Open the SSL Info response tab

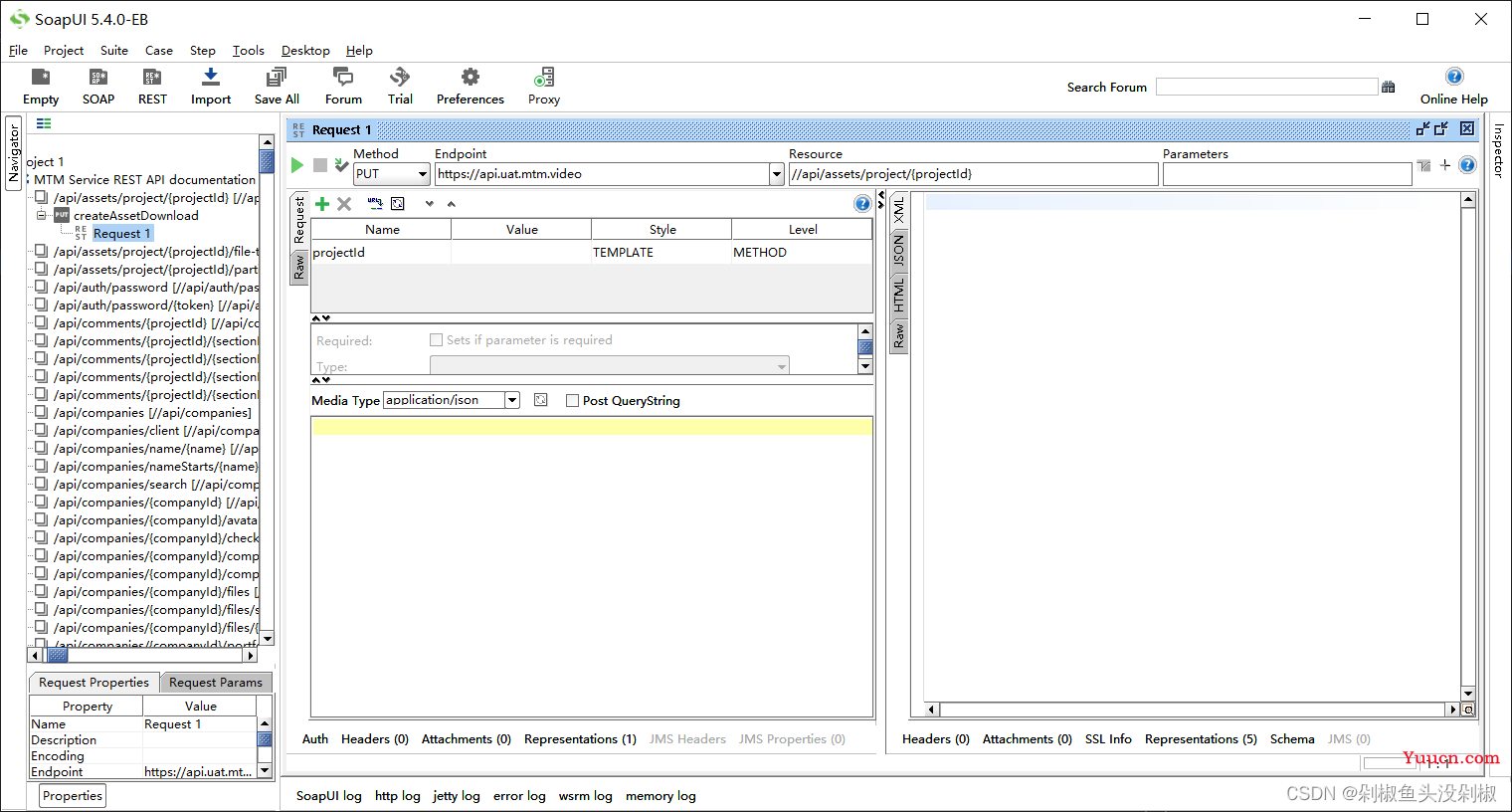[x=1108, y=739]
